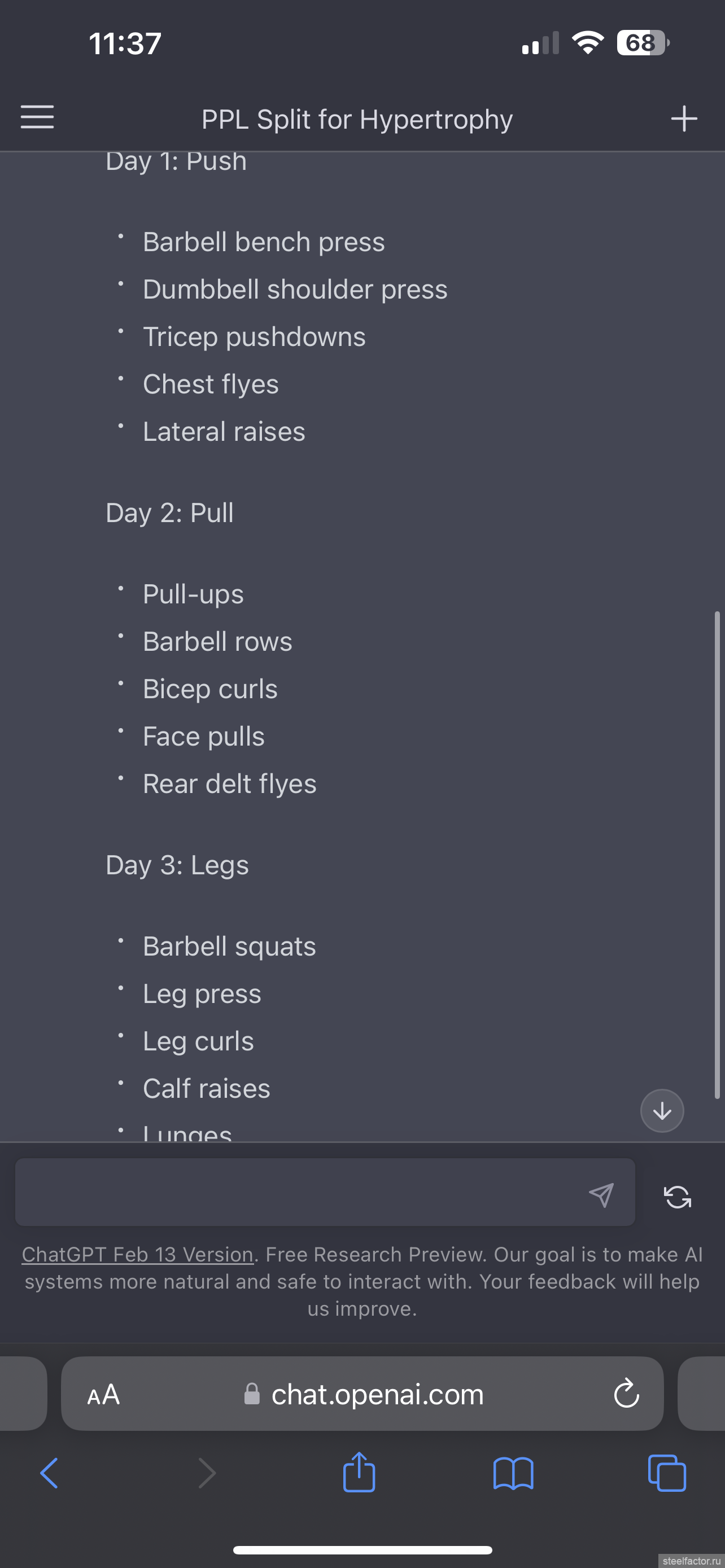This screenshot has width=725, height=1568.
Task: Regenerate response with circular arrows icon
Action: (x=677, y=1196)
